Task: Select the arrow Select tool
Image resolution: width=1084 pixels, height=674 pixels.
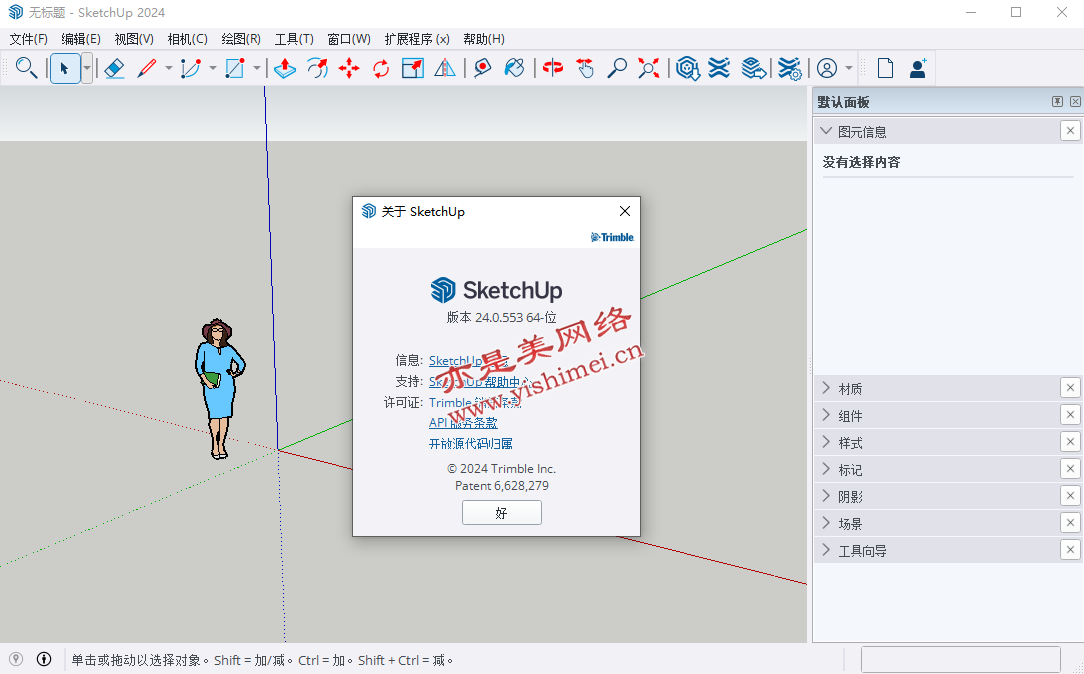Action: (x=65, y=68)
